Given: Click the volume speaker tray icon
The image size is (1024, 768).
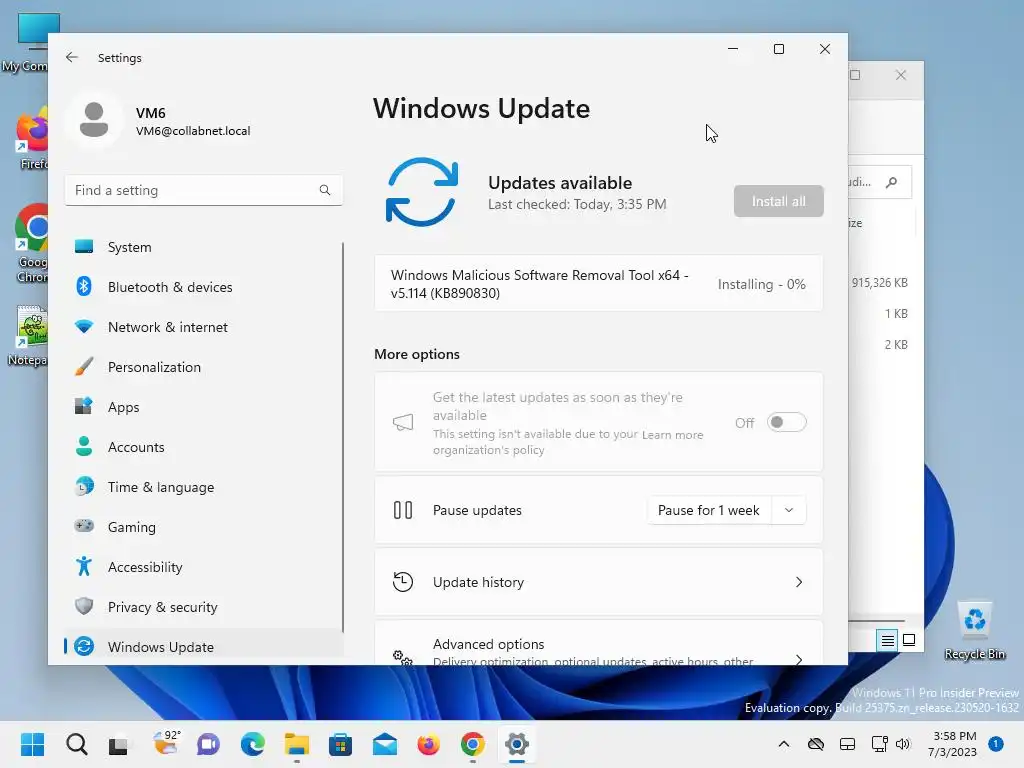Looking at the screenshot, I should [x=903, y=744].
